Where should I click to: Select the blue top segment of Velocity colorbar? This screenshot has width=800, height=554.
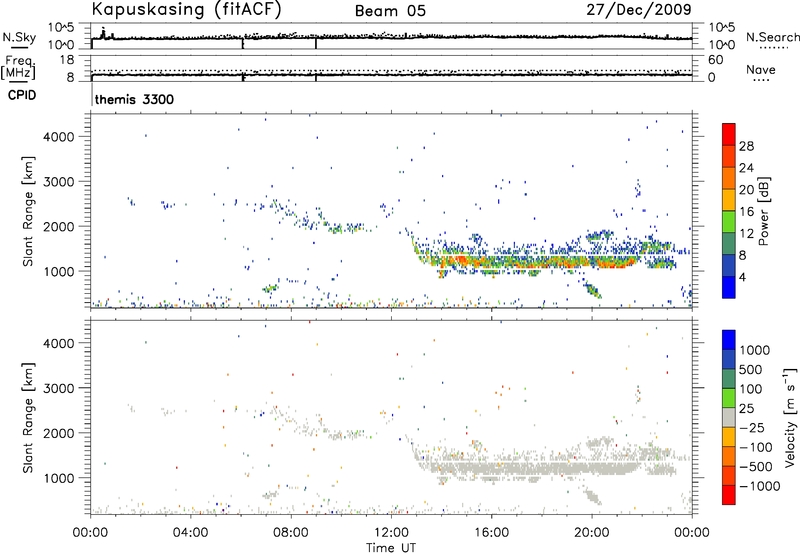(x=729, y=340)
